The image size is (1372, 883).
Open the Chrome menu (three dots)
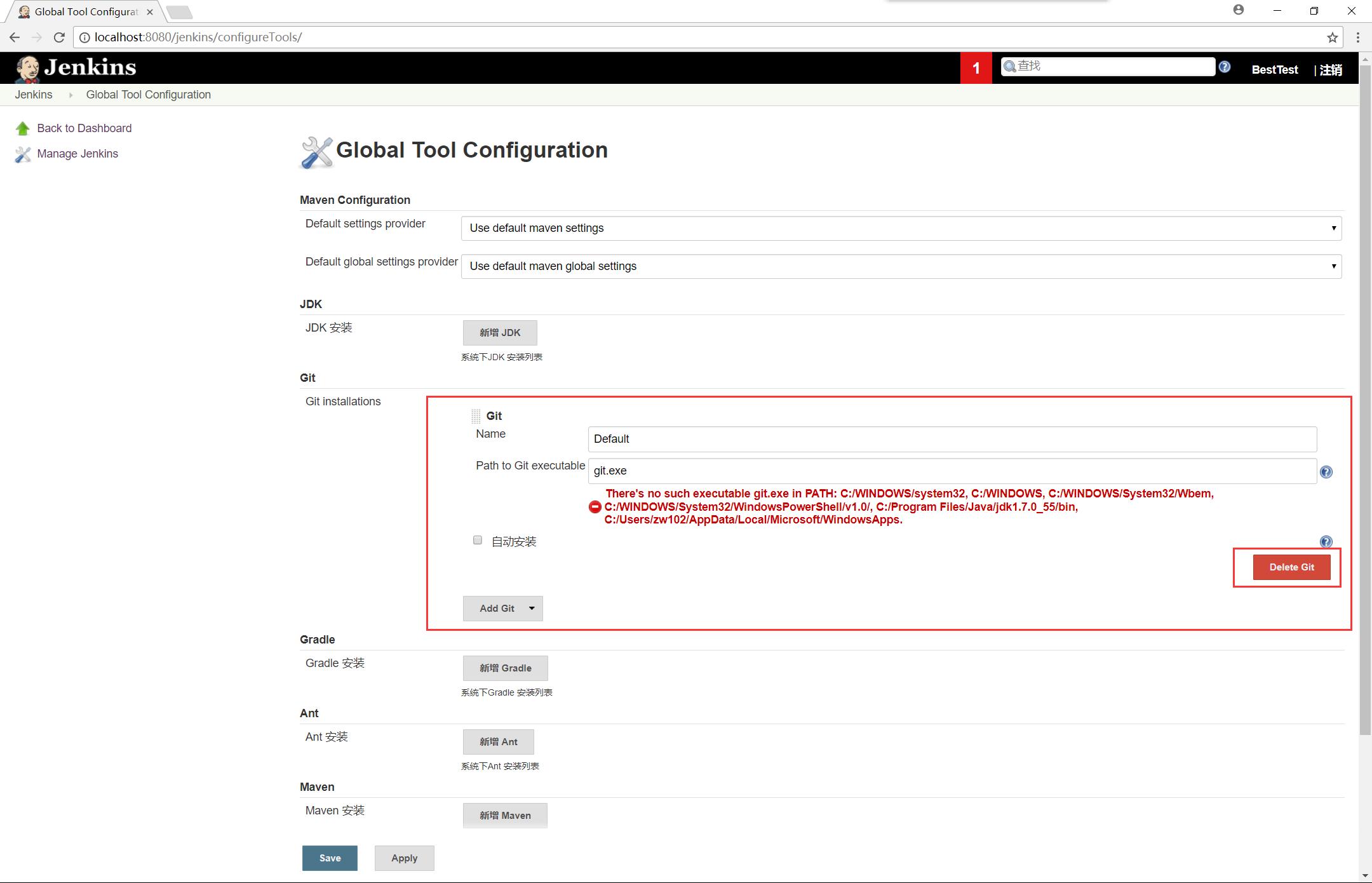tap(1358, 37)
